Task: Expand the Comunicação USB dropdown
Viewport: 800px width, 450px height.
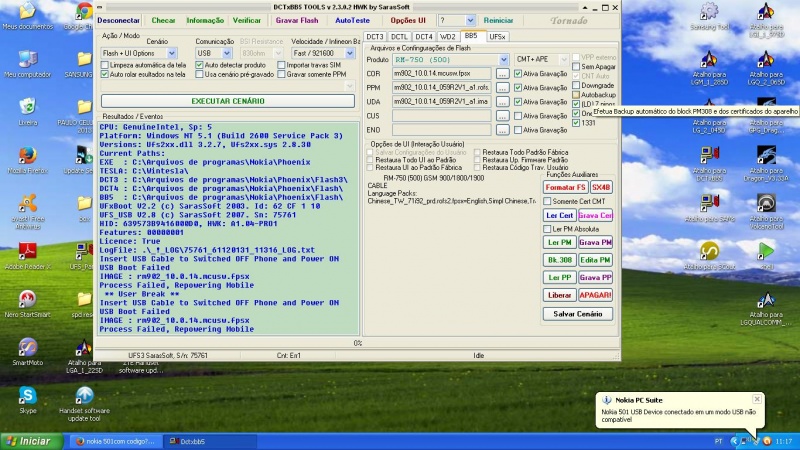Action: (227, 53)
